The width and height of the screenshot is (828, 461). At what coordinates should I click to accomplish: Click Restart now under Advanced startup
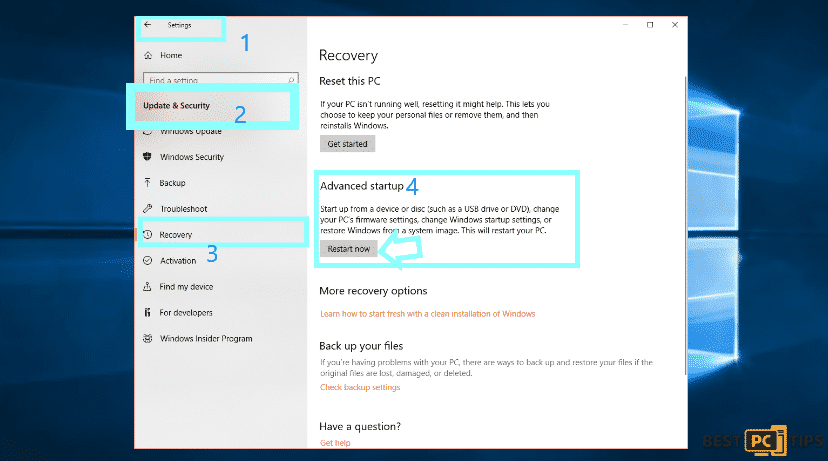point(349,249)
